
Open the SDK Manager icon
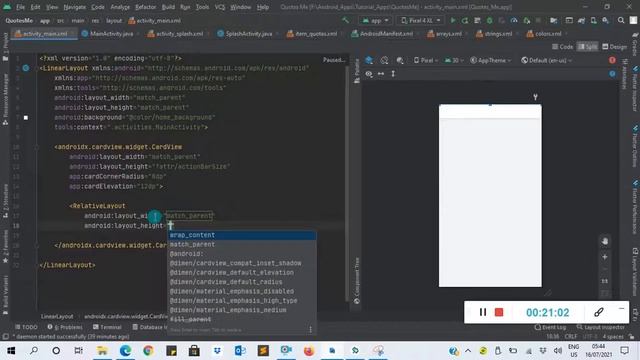point(606,20)
